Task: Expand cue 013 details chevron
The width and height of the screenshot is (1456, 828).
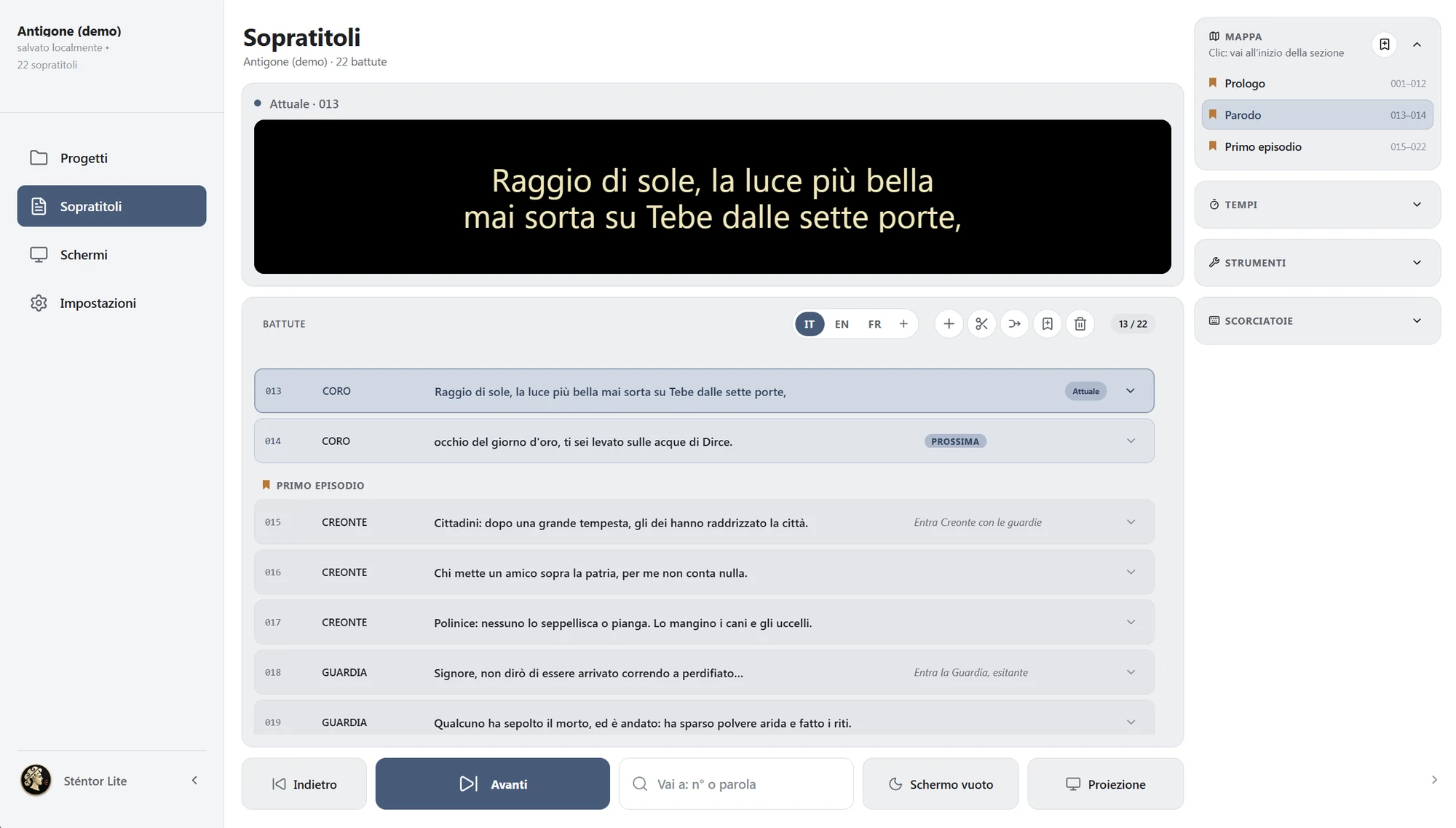Action: pyautogui.click(x=1131, y=391)
